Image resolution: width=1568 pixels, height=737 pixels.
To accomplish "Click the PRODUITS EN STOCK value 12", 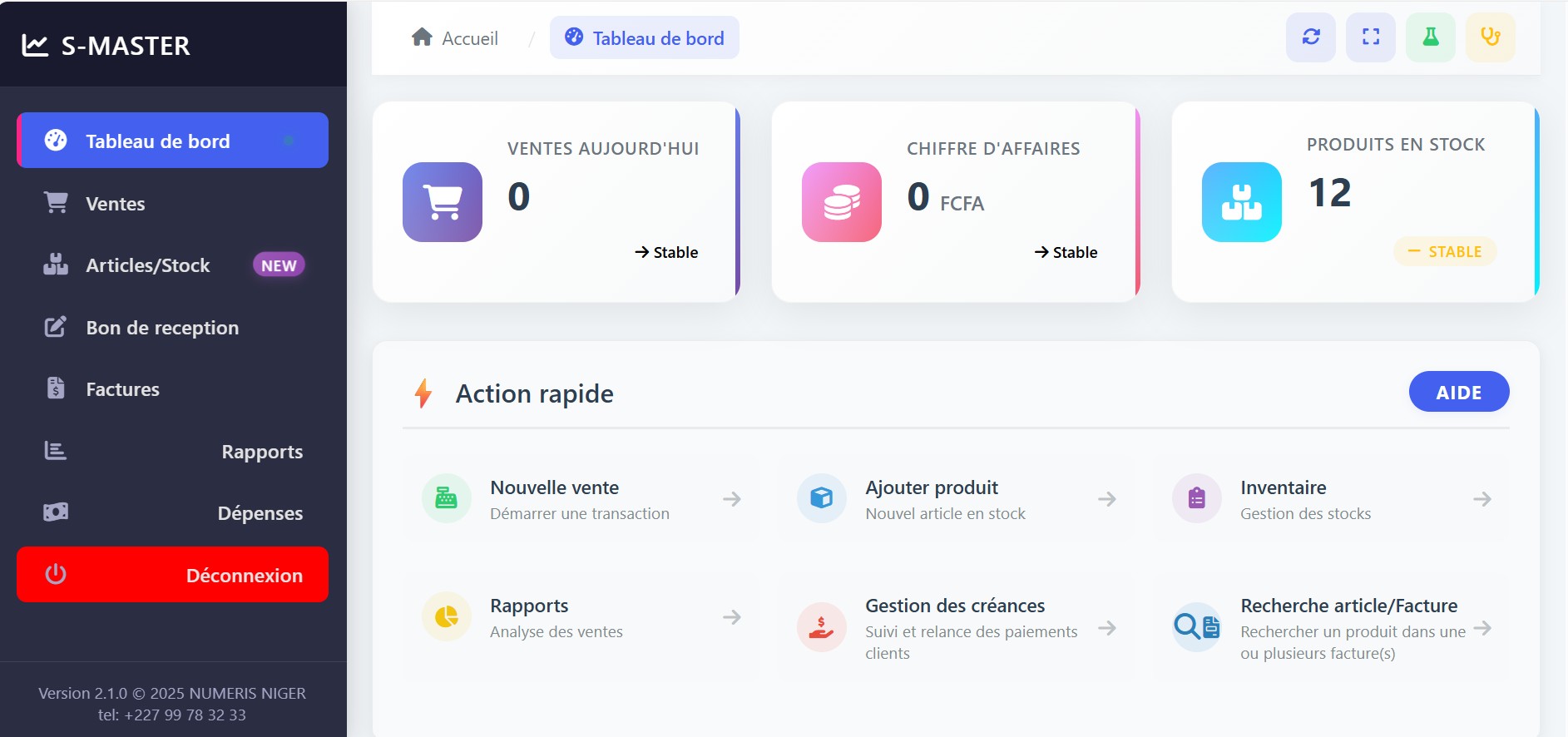I will (1330, 193).
